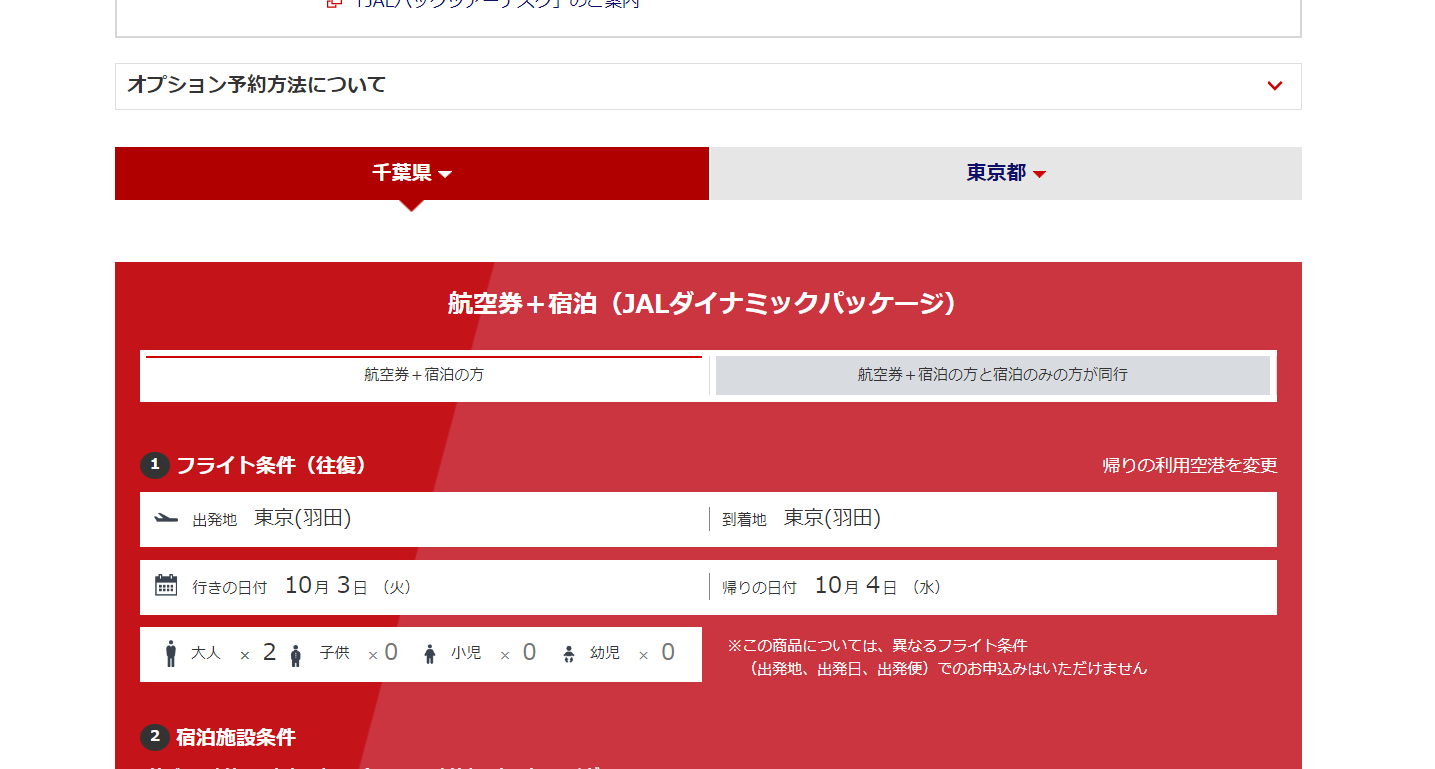Click the ※この商品については notice text
The width and height of the screenshot is (1435, 769).
pos(937,657)
